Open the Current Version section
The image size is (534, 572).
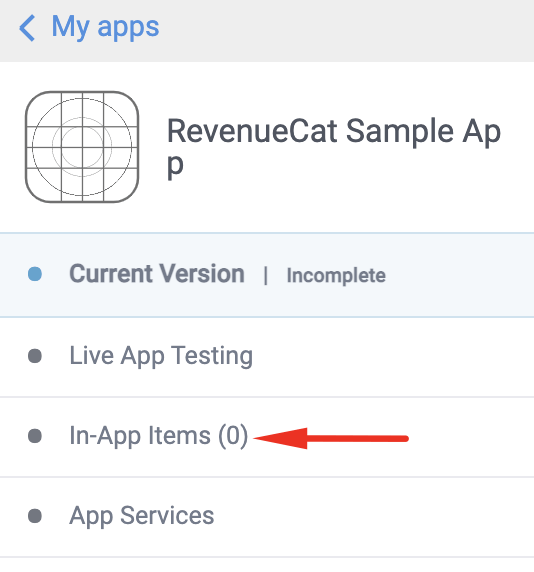[267, 275]
